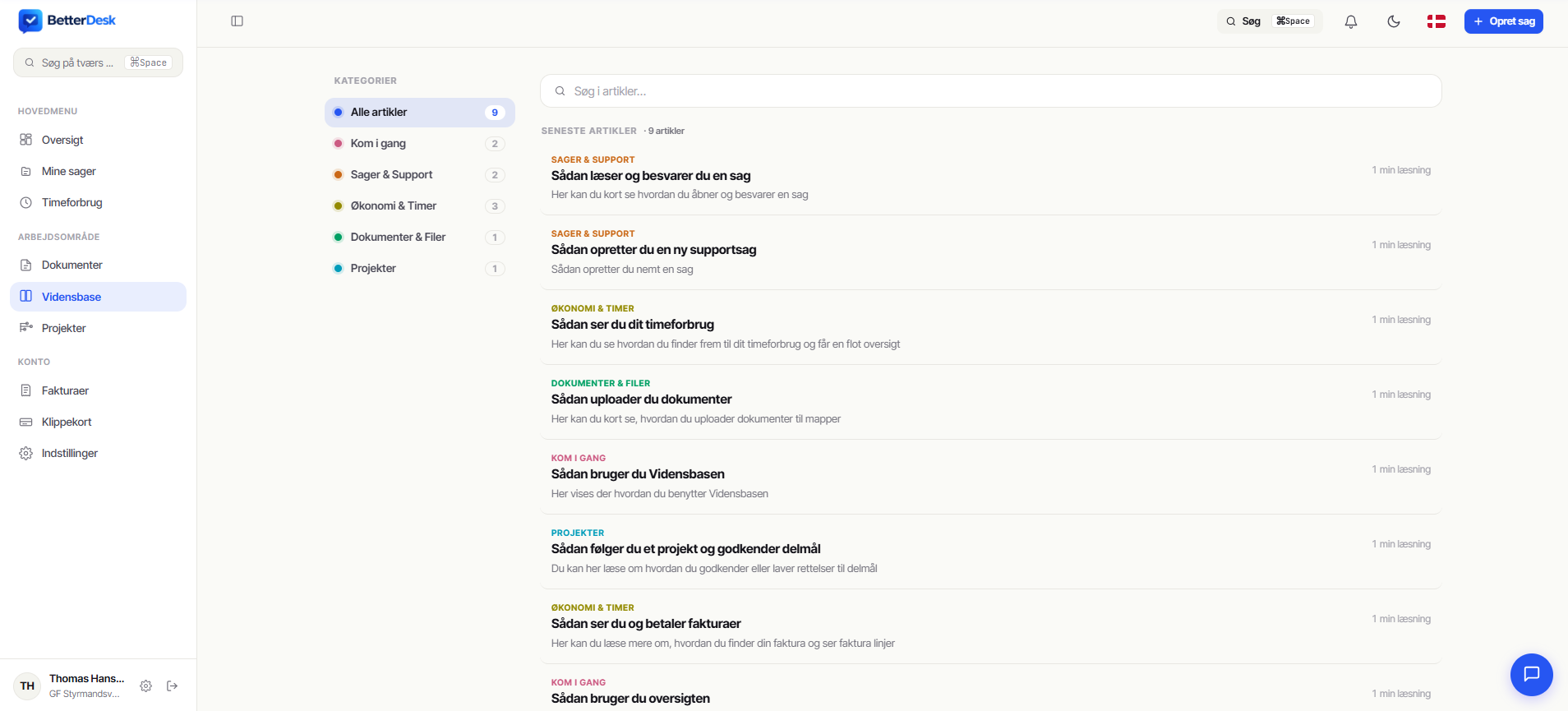Filter by Kom i gang category

[x=420, y=144]
